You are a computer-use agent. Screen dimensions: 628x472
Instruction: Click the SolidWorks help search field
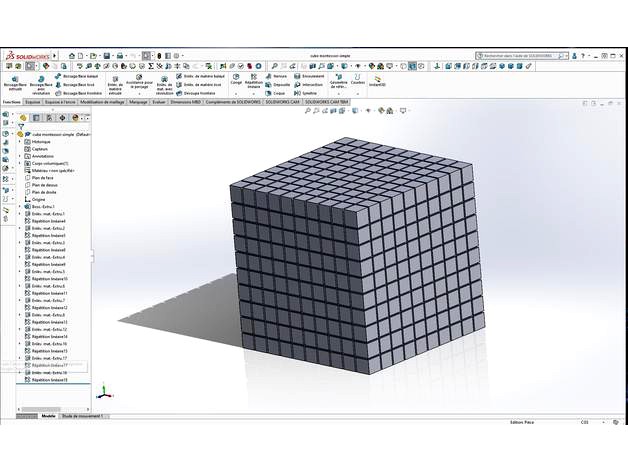tap(521, 56)
